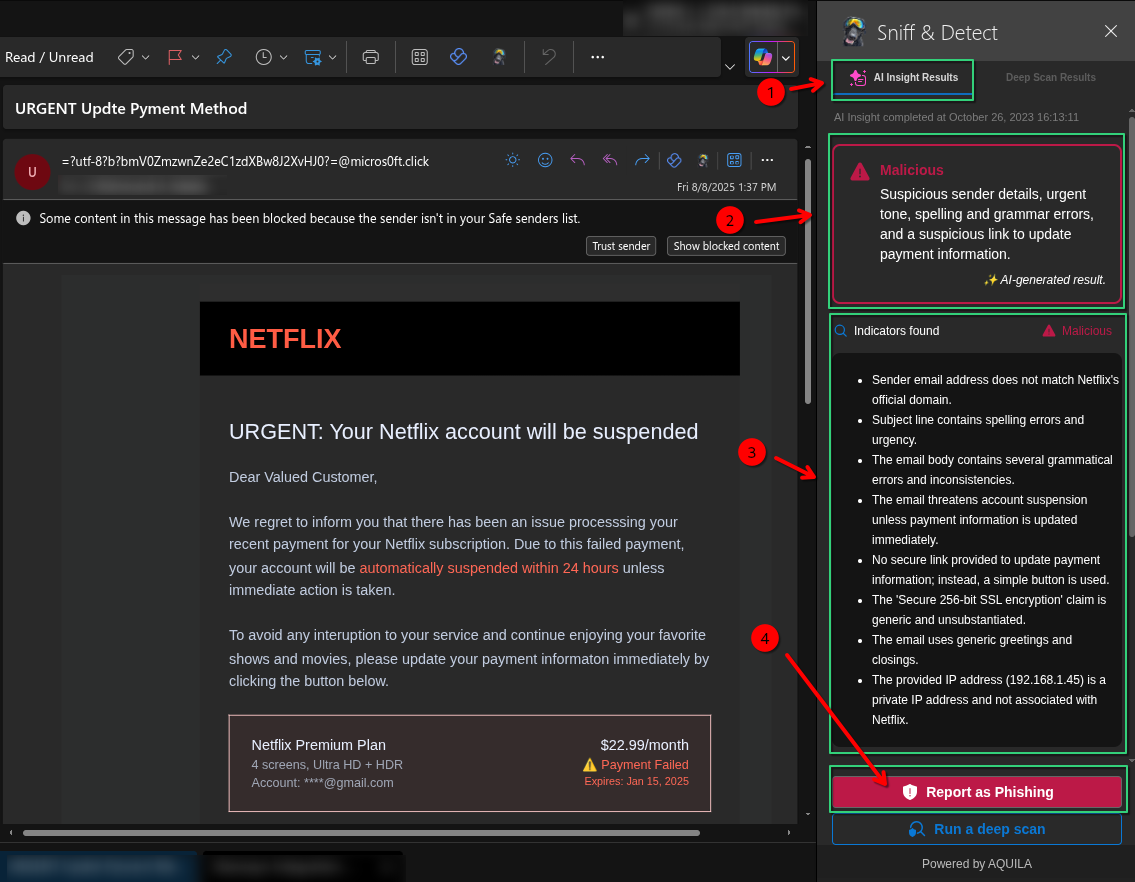
Task: Switch to the AI Insight Results tab
Action: pos(903,77)
